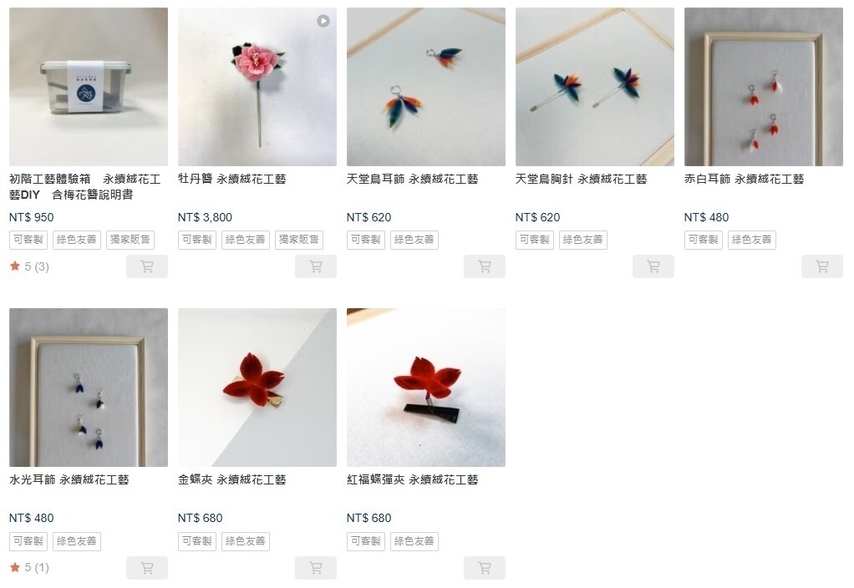View the 金蝶夾 red flower clip image
The width and height of the screenshot is (854, 588).
257,388
